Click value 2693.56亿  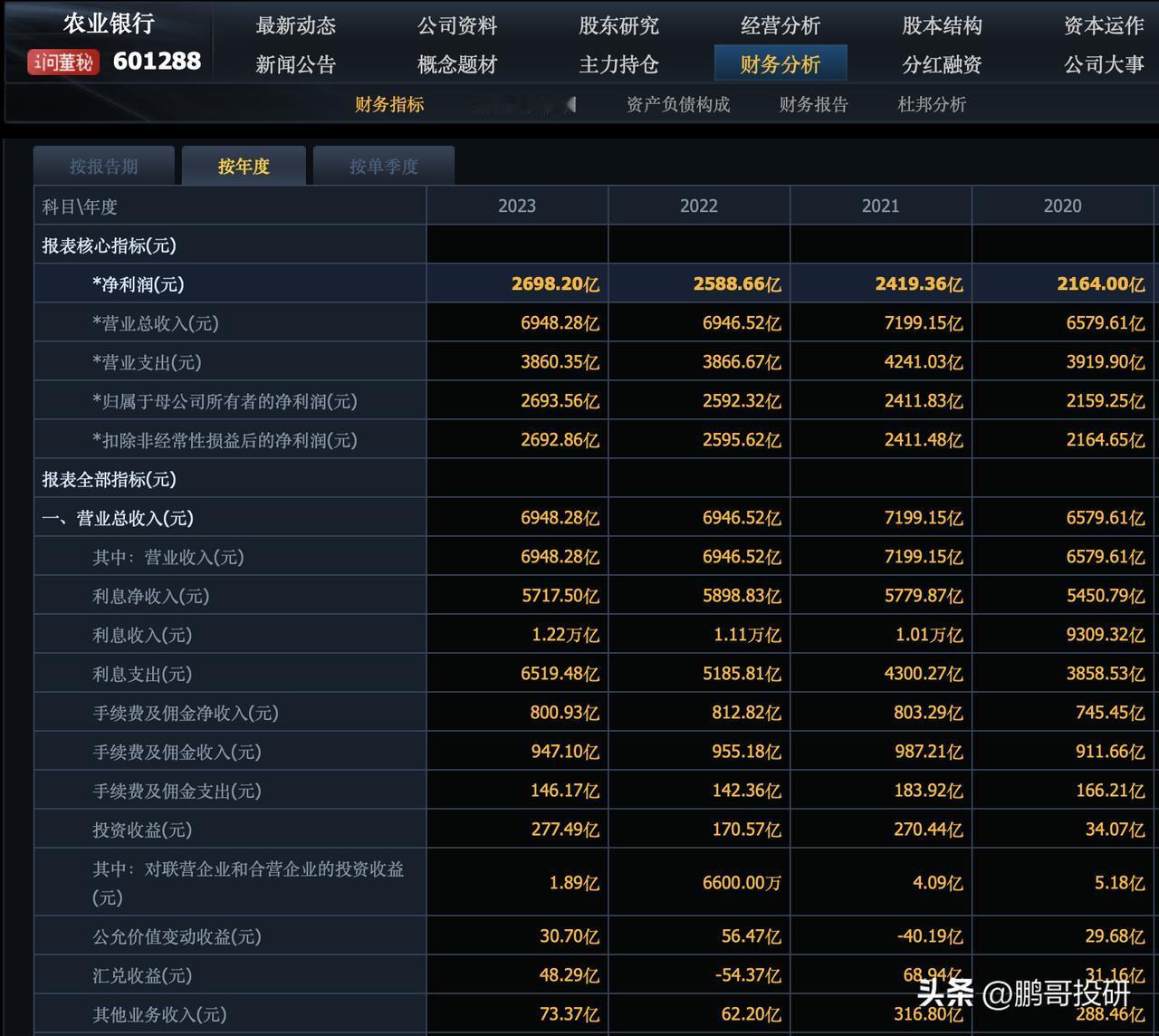[x=560, y=400]
